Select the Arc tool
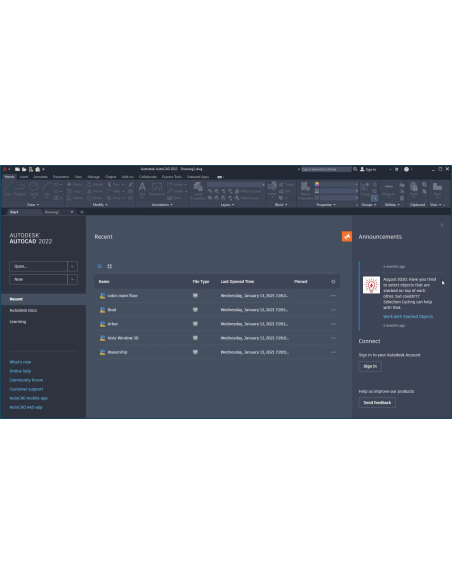The image size is (452, 584). pyautogui.click(x=47, y=189)
